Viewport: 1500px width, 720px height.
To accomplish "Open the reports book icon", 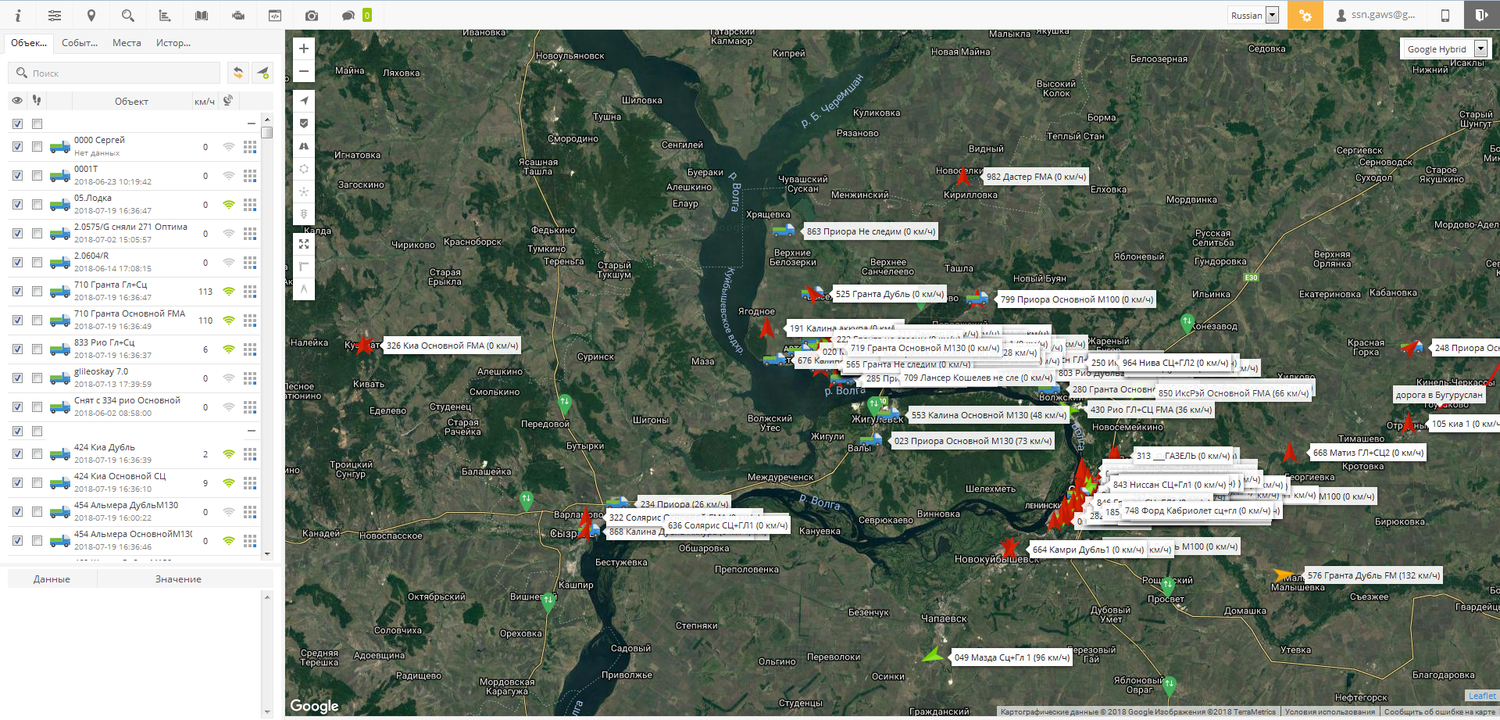I will [201, 15].
